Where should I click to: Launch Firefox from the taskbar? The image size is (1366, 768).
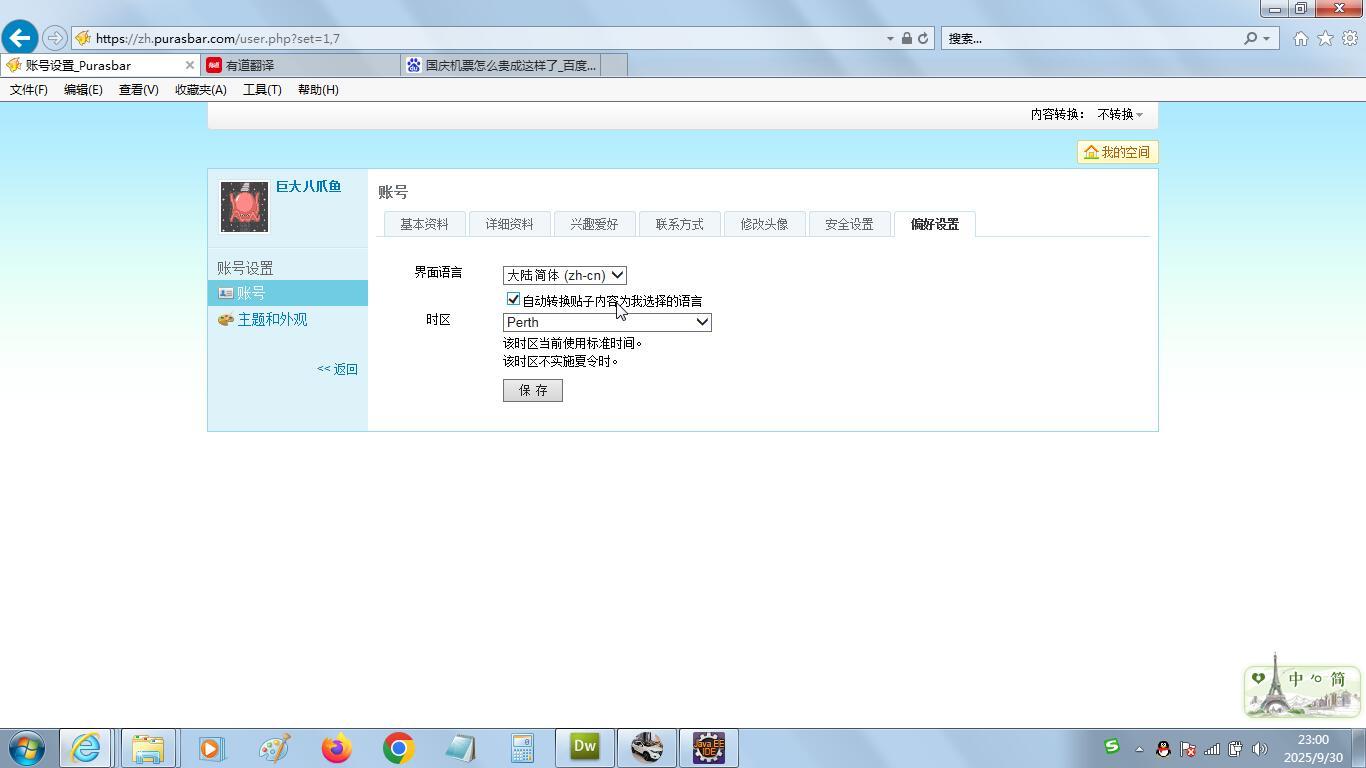coord(337,748)
